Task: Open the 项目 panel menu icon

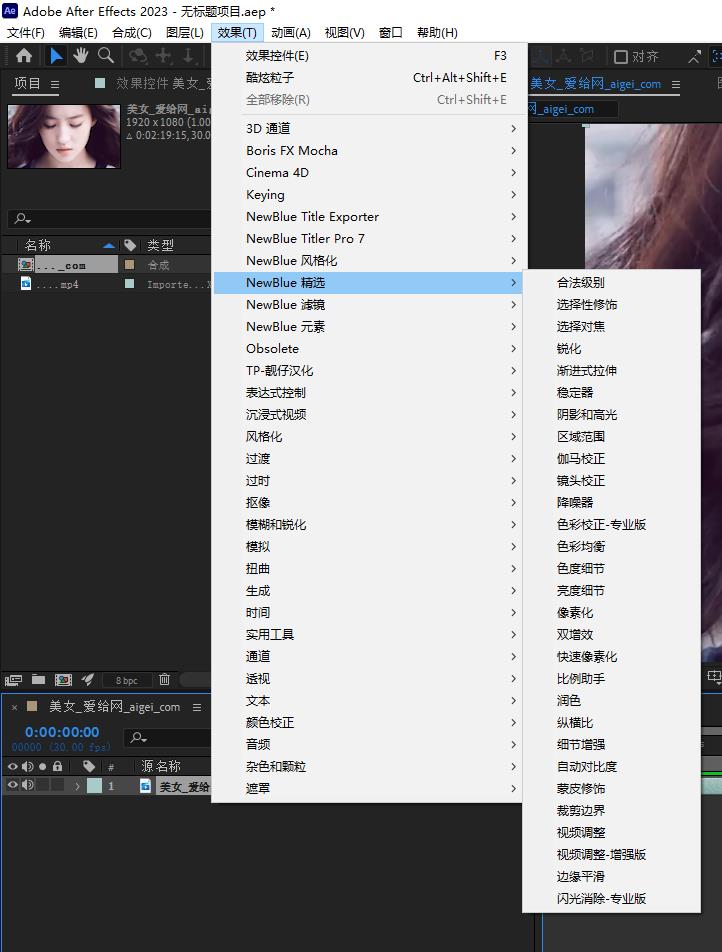Action: 55,84
